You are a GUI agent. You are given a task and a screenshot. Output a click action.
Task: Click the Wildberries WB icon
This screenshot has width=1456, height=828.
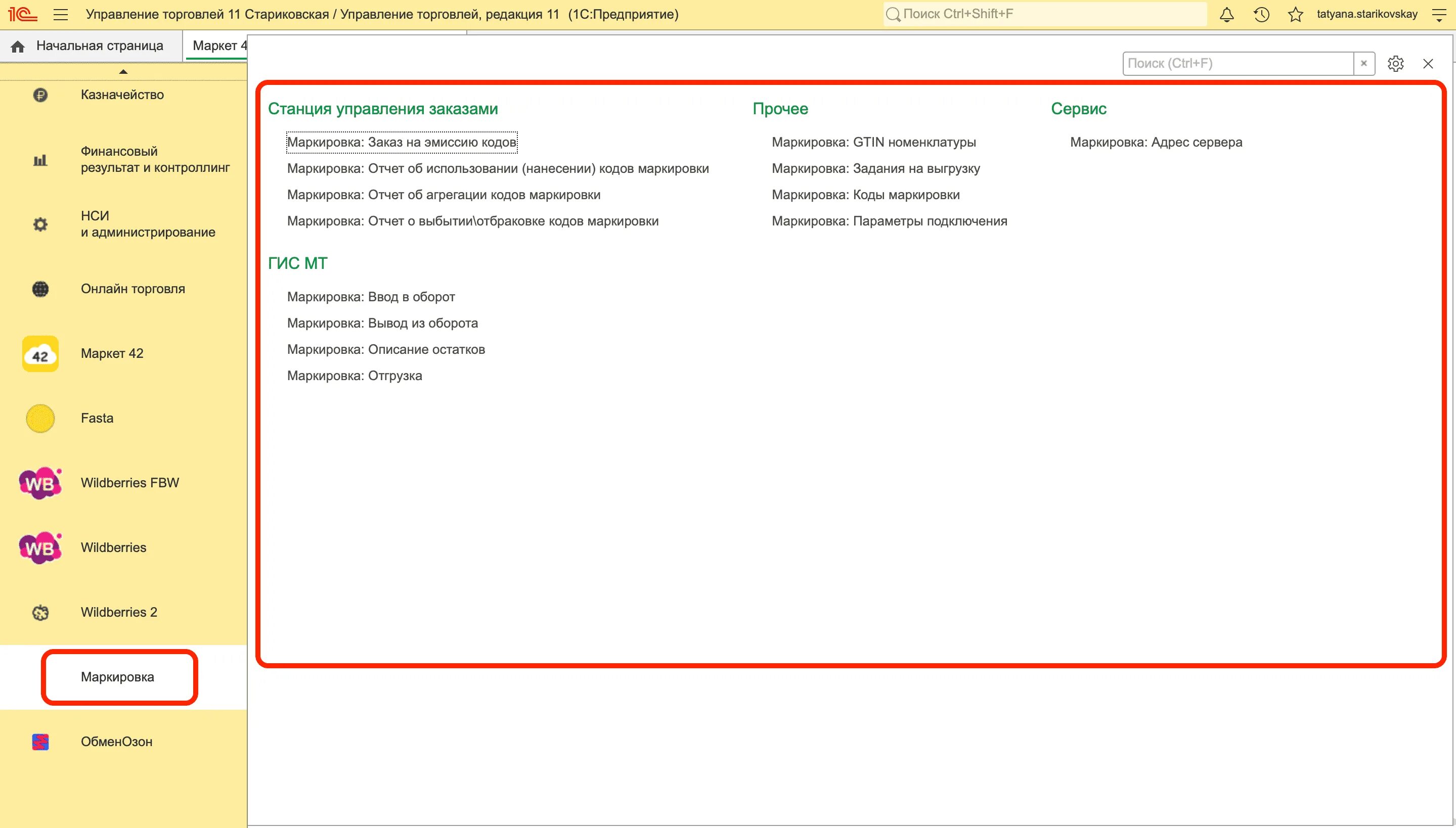40,548
